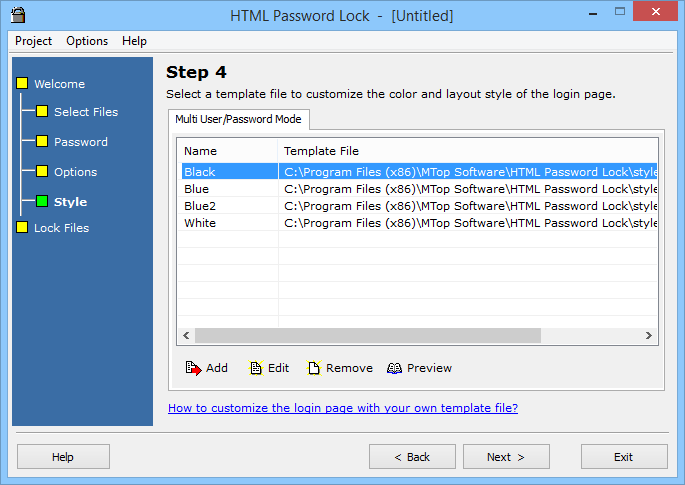This screenshot has height=485, width=685.
Task: Click the horizontal scrollbar left arrow
Action: pyautogui.click(x=187, y=336)
